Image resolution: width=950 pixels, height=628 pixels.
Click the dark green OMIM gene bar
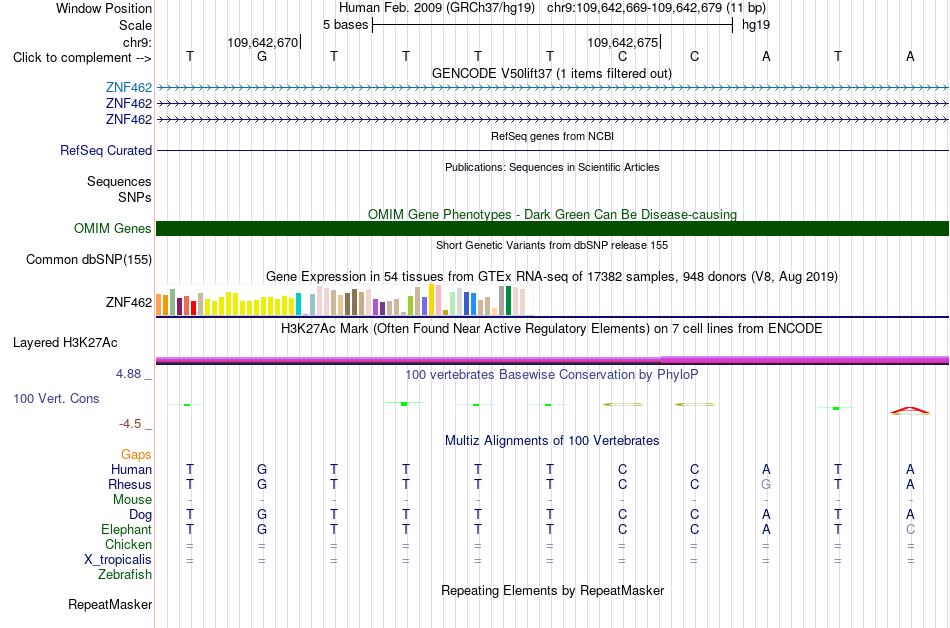(x=553, y=228)
